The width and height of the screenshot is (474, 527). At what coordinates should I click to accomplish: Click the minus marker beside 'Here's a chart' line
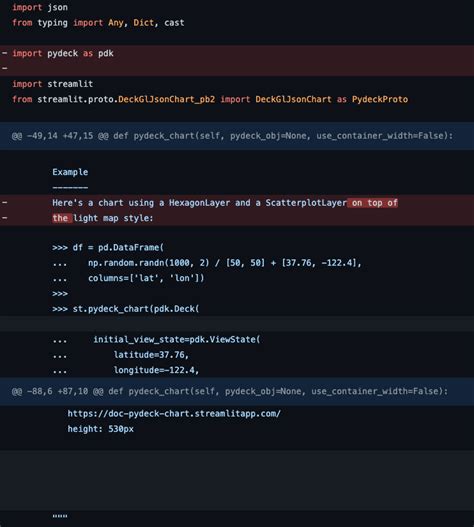click(5, 203)
